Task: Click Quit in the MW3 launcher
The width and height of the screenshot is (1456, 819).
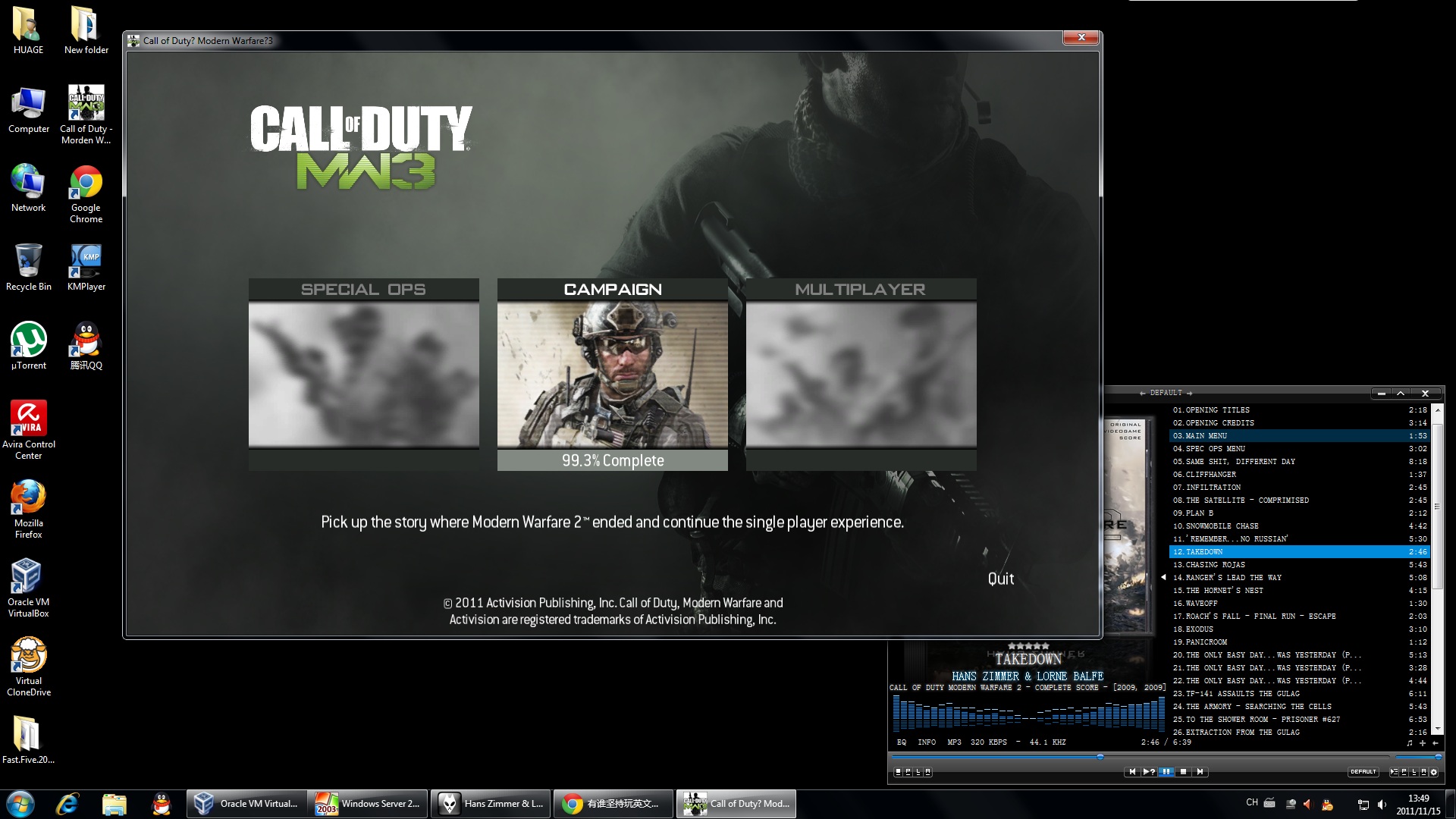Action: coord(1000,579)
